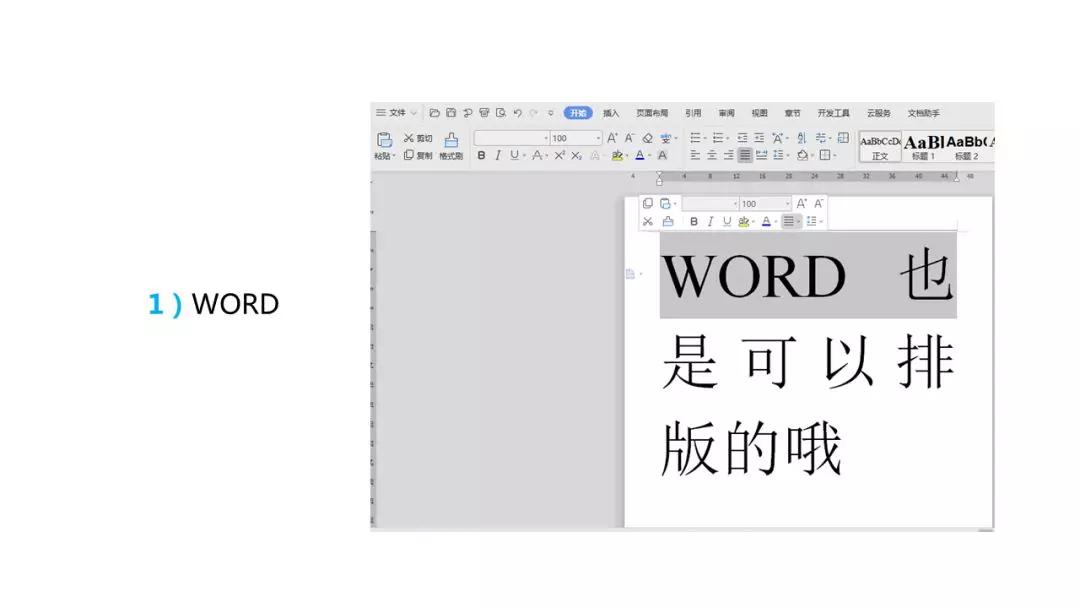This screenshot has width=1080, height=608.
Task: Click the undo arrow in quick access bar
Action: tap(517, 113)
